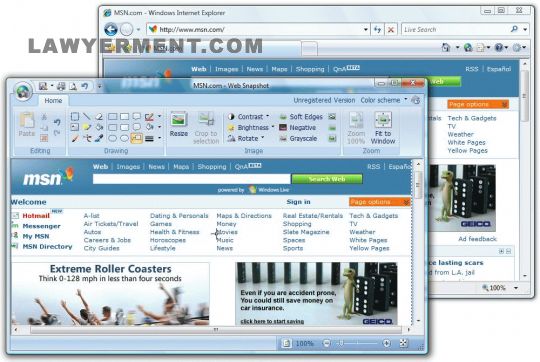
Task: Click the Home icon in Internet Explorer toolbar
Action: click(446, 47)
